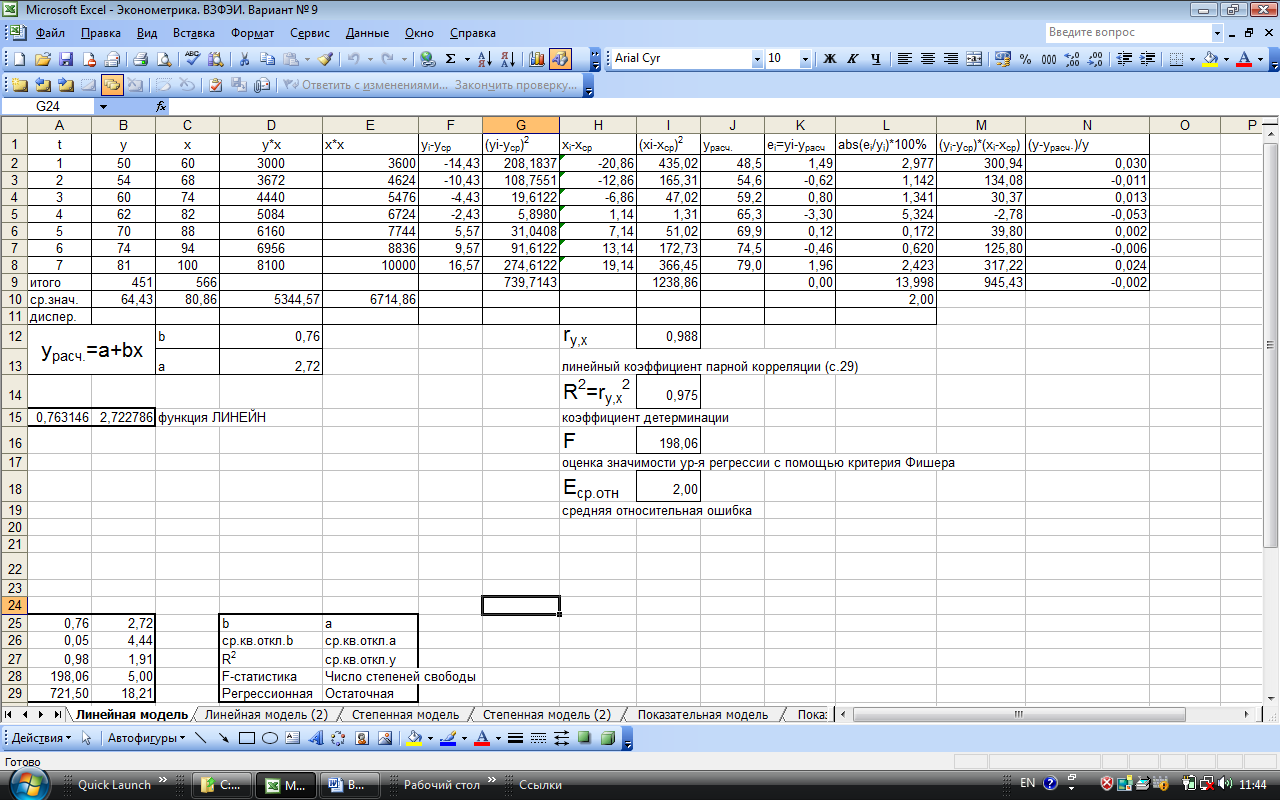Select column G header
This screenshot has height=800, width=1280.
(x=520, y=125)
